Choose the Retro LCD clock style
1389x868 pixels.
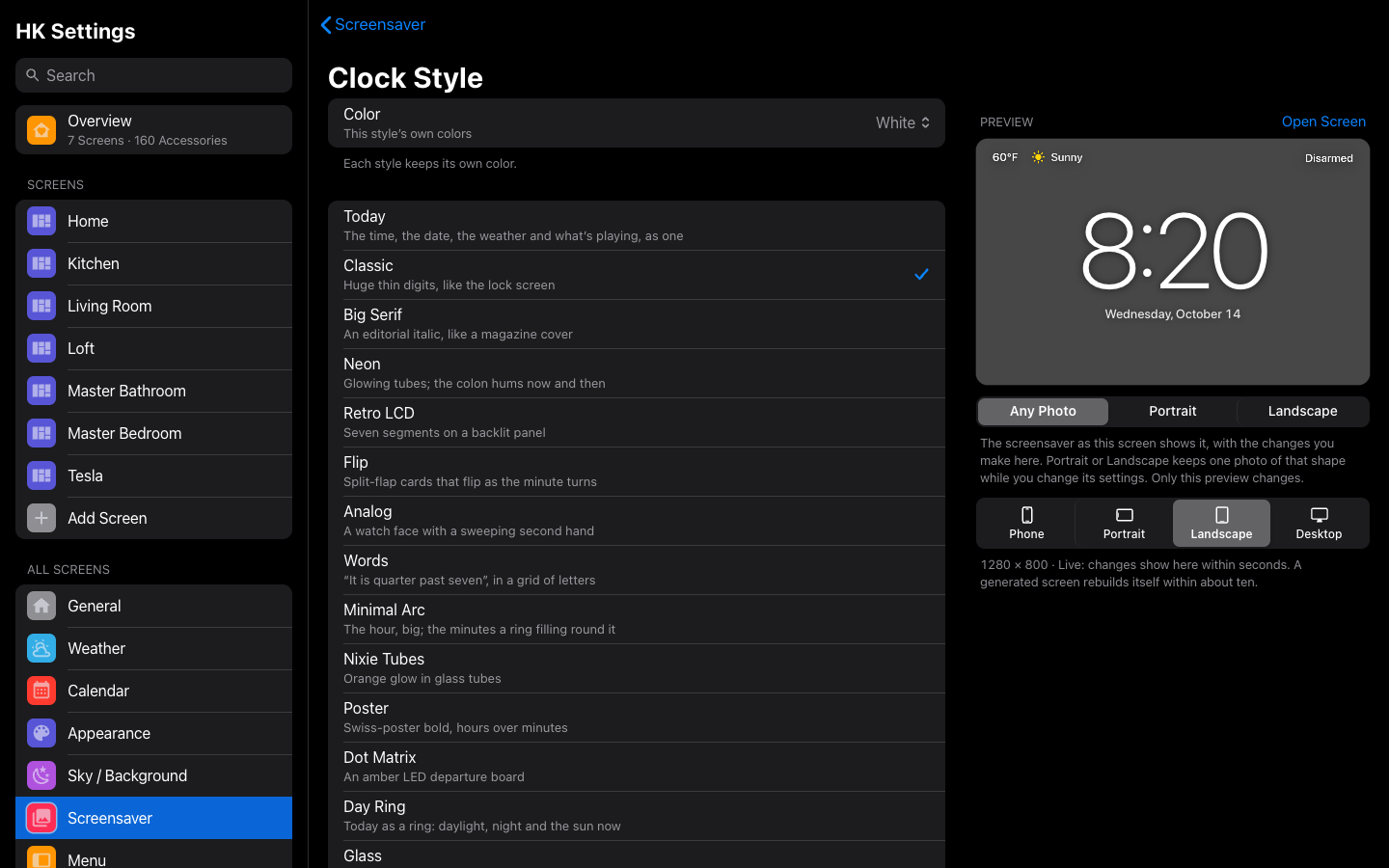tap(637, 422)
